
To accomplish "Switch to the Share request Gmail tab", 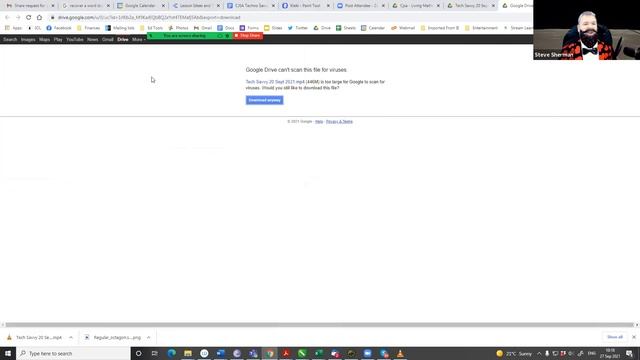I will [29, 6].
